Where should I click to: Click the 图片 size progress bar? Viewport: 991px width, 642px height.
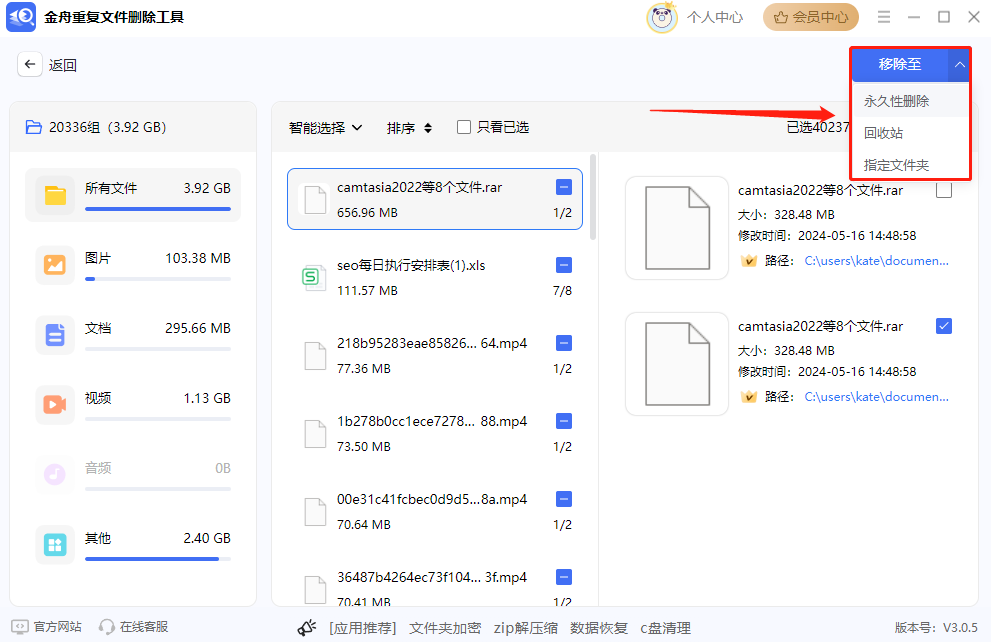point(158,279)
